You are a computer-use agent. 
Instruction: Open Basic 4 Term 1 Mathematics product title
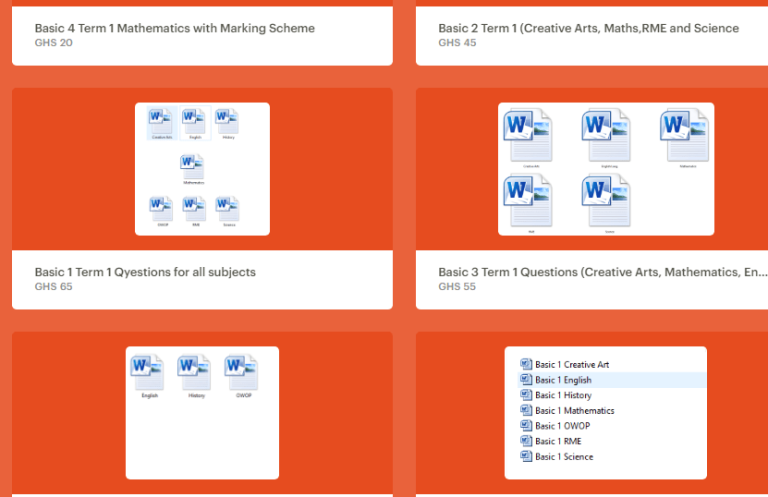(x=174, y=28)
